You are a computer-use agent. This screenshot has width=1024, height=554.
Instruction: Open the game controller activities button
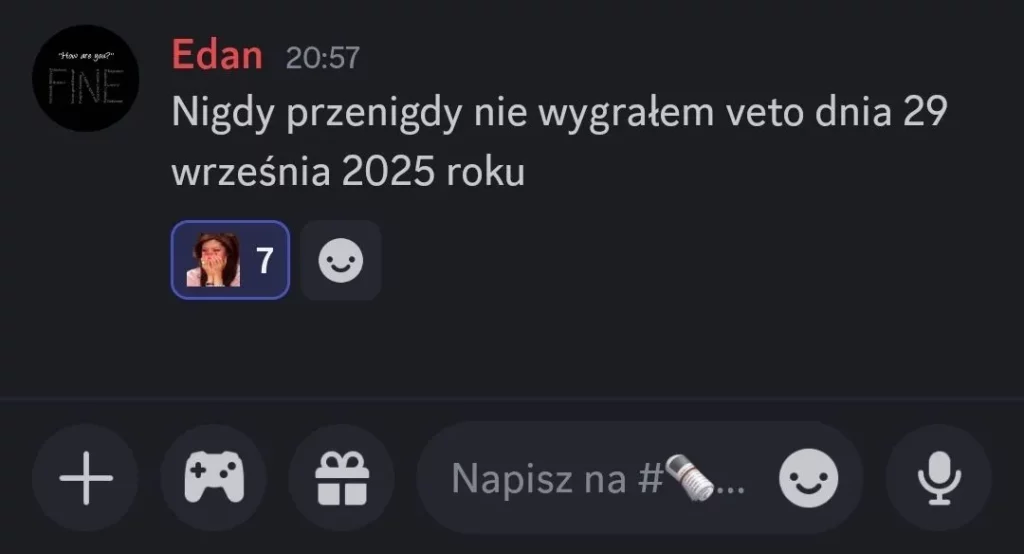(214, 478)
